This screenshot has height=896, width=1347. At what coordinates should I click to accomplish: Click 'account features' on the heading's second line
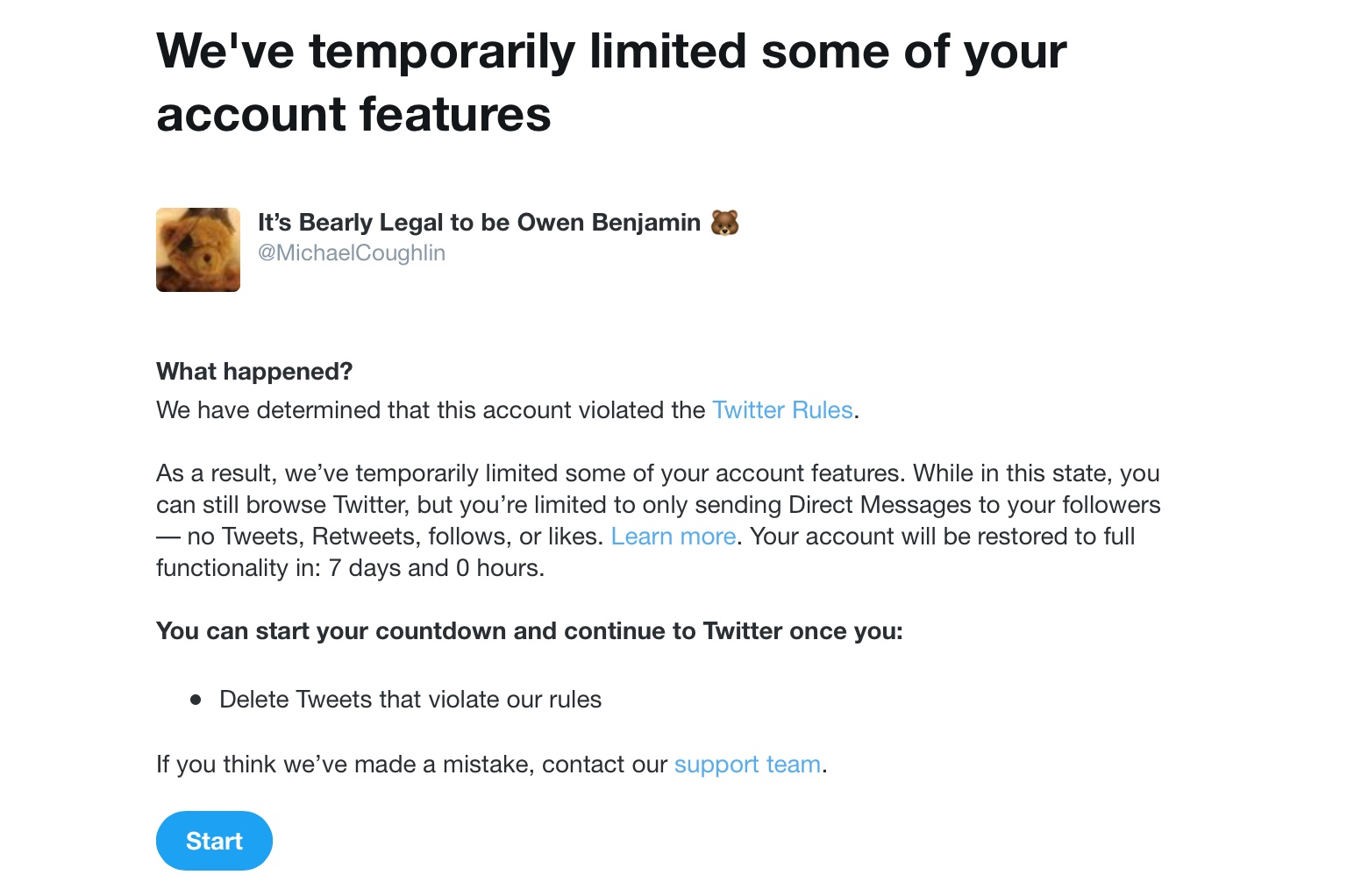pos(353,115)
